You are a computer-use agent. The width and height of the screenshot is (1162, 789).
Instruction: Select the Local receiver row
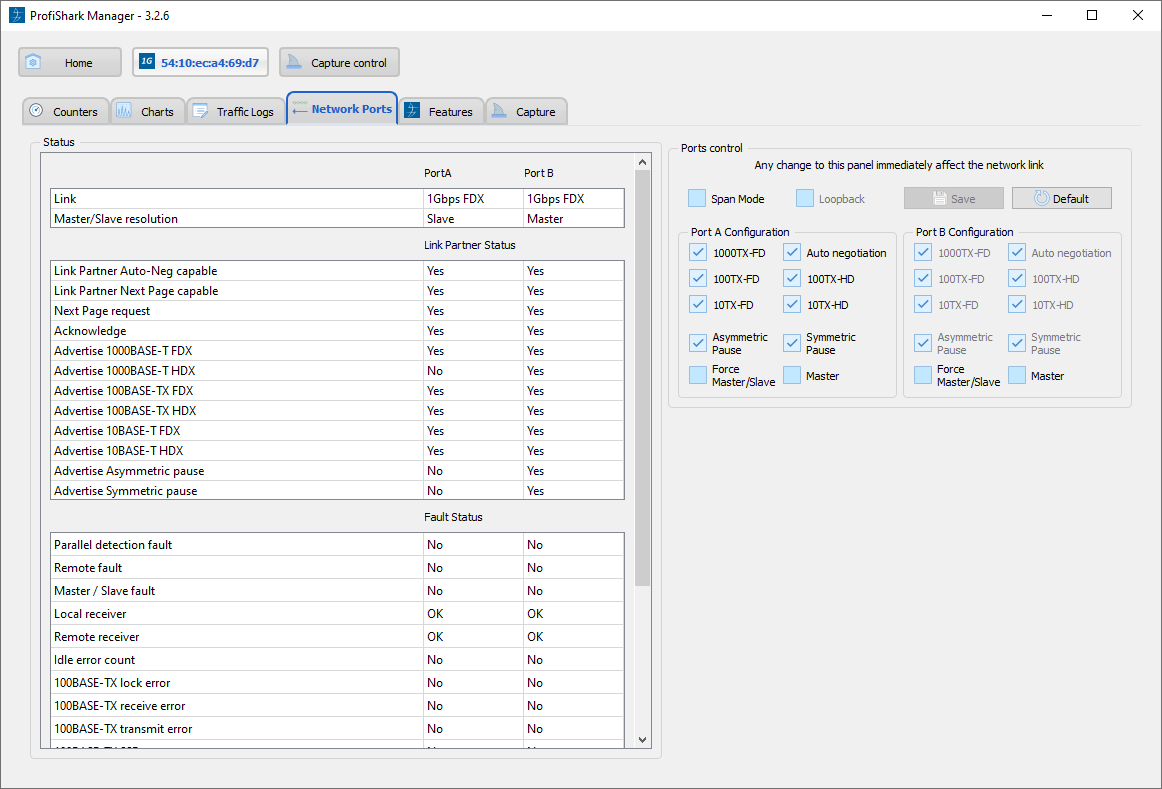[x=337, y=613]
